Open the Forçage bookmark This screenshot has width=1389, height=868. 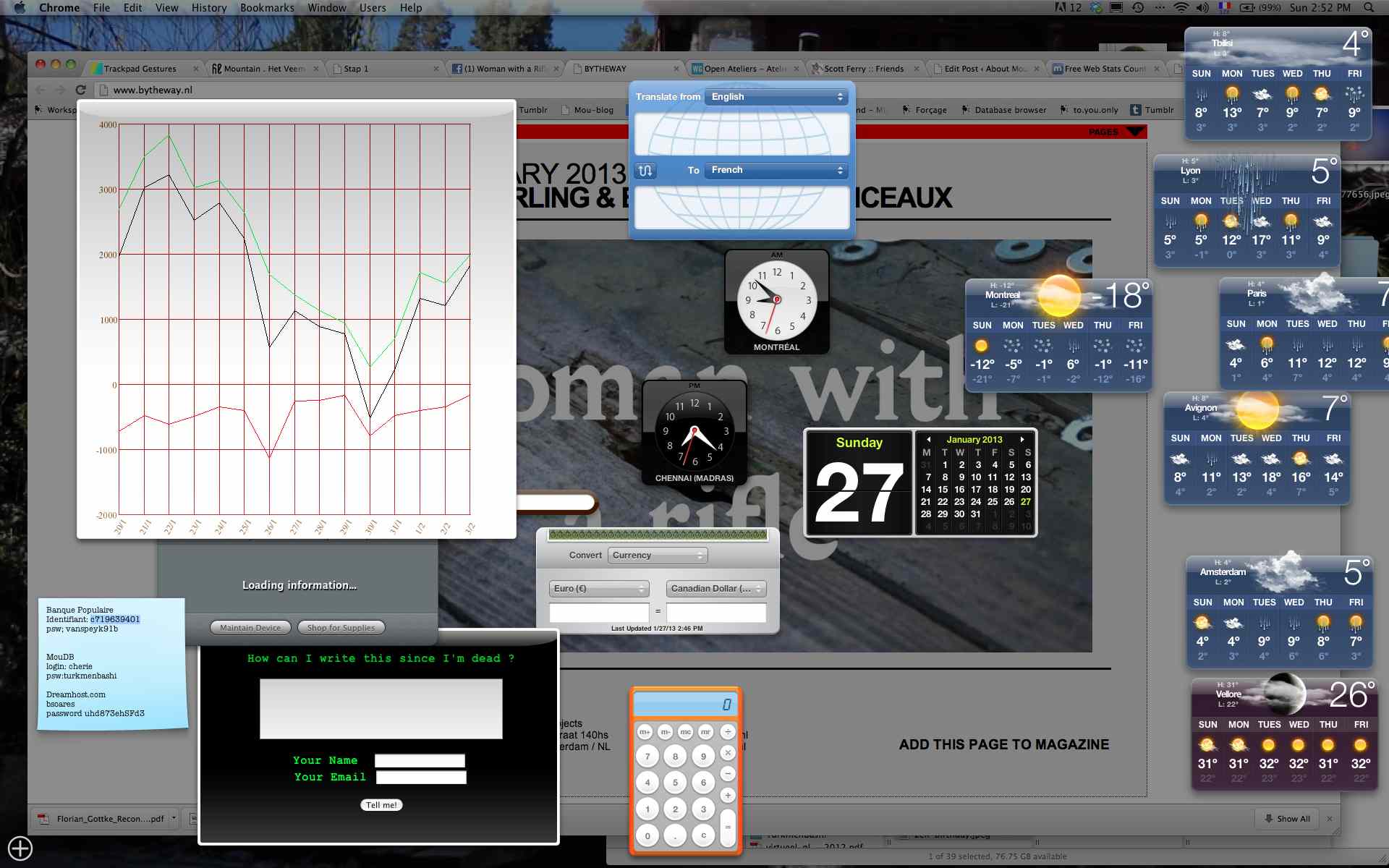[924, 110]
